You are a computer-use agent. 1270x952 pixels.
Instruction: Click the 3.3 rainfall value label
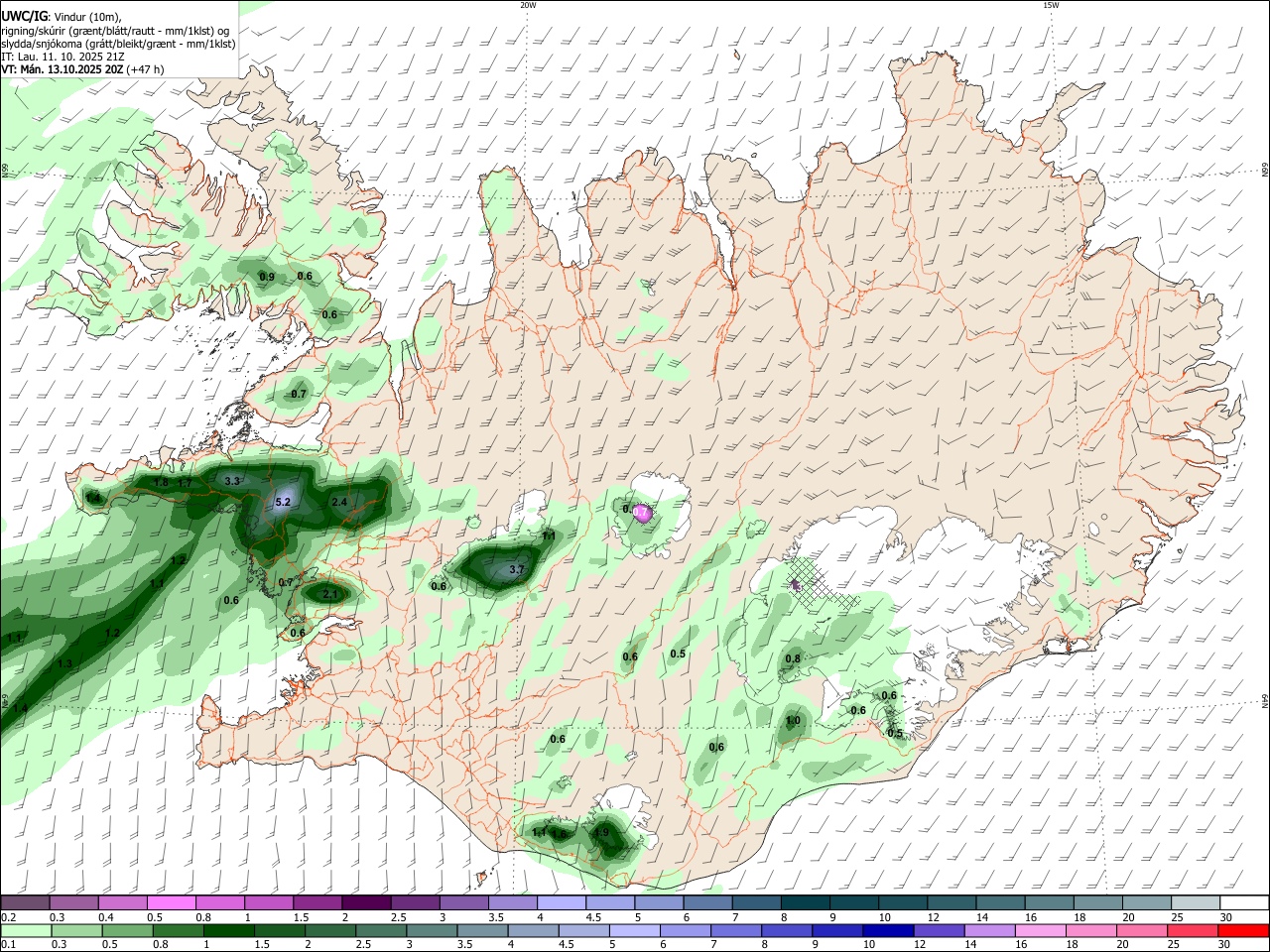233,481
